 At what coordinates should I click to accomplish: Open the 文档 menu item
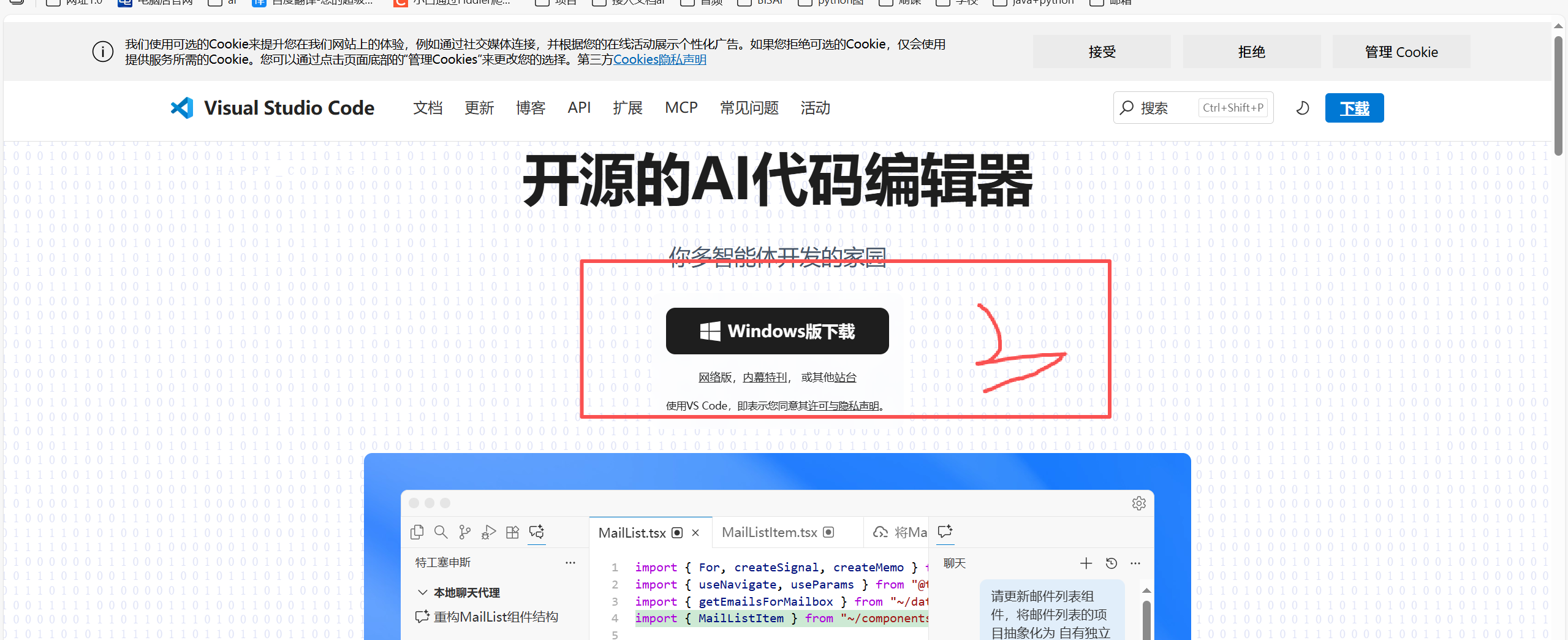(428, 108)
